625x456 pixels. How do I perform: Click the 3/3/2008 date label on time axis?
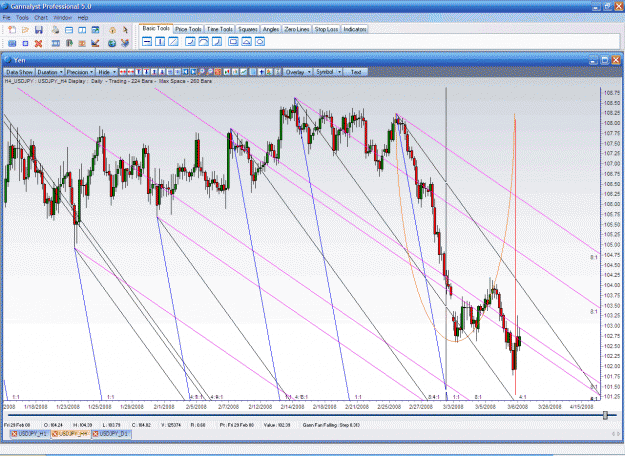point(453,407)
